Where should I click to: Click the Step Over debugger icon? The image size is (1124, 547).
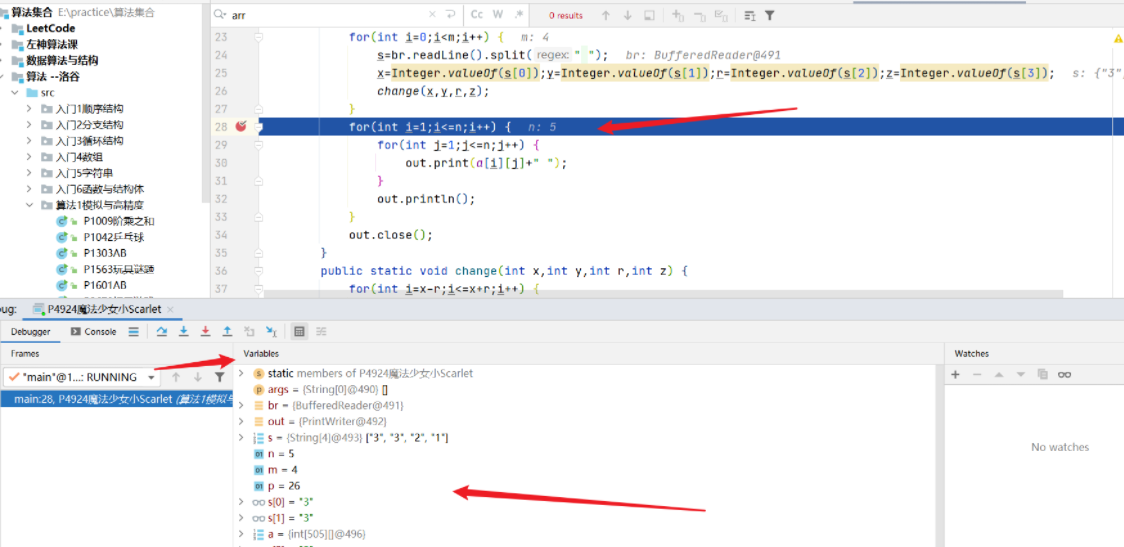click(x=162, y=331)
